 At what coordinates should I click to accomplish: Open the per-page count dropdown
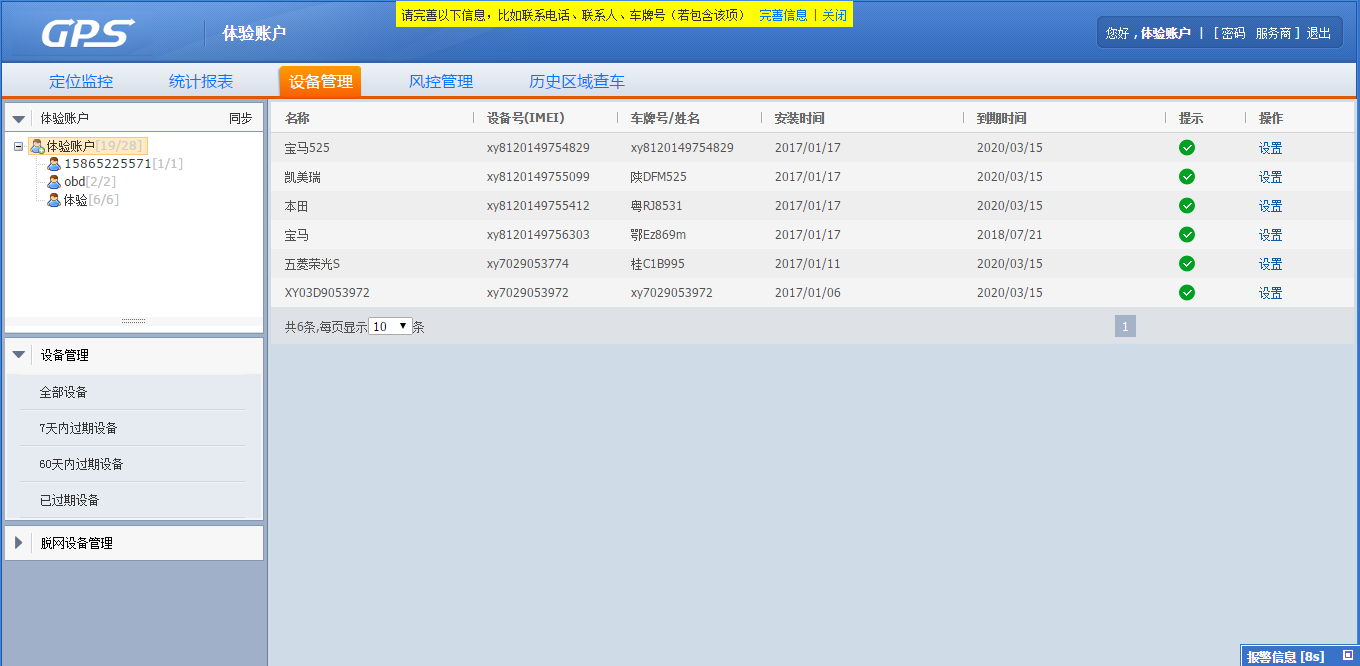[390, 326]
